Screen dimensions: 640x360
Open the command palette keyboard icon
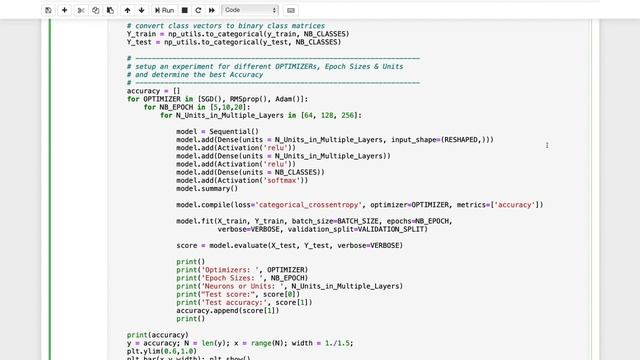(291, 10)
